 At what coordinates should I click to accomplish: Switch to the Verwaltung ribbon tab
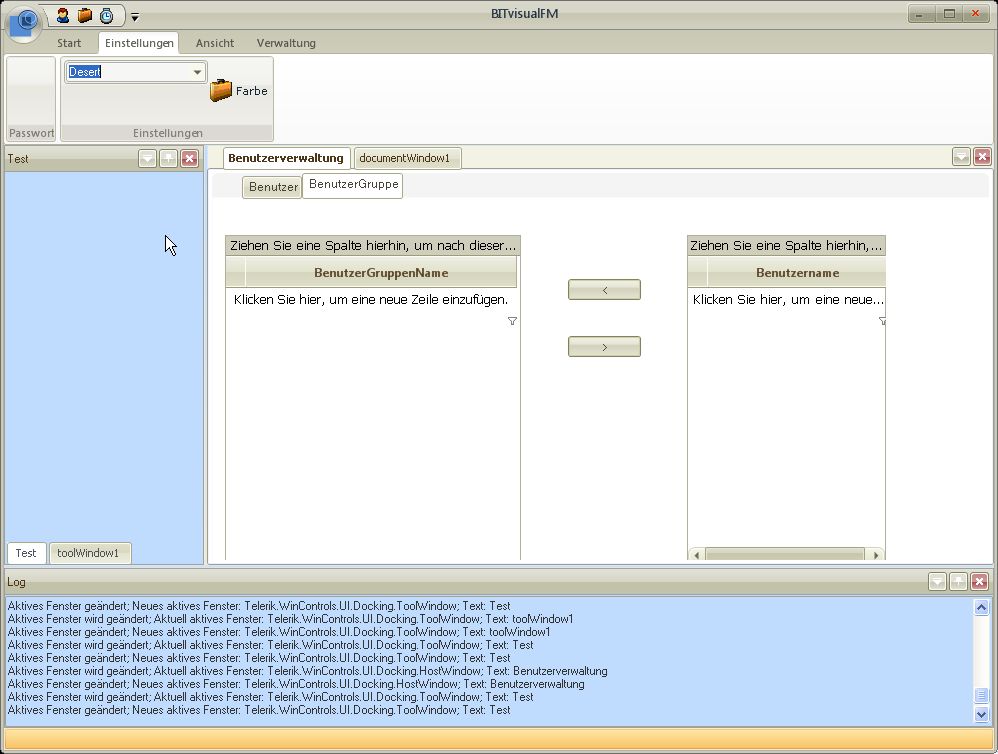(x=286, y=43)
